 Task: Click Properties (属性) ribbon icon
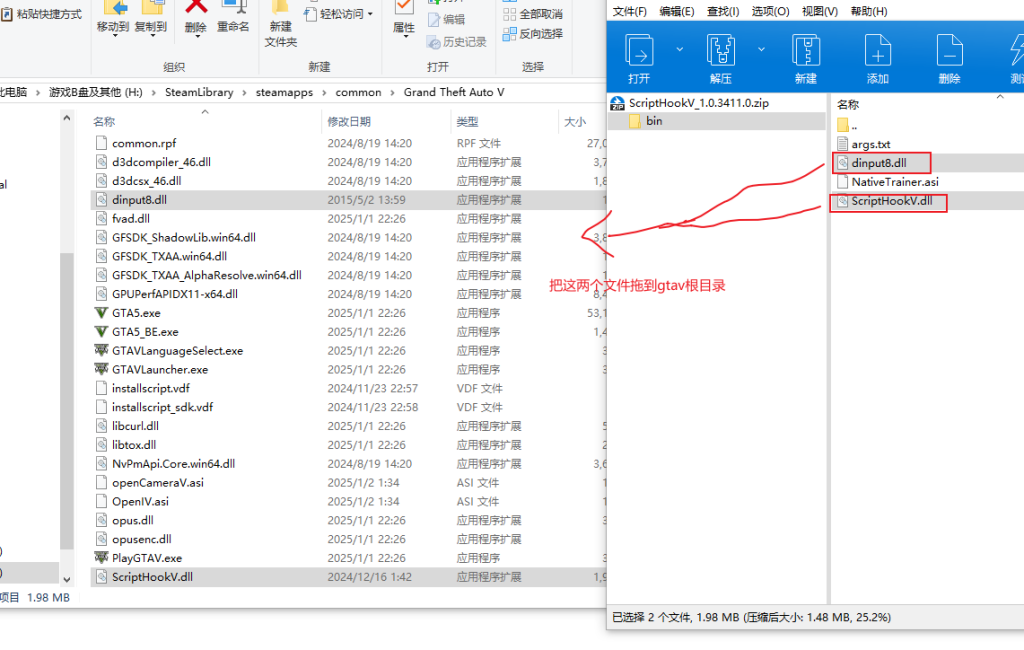[x=404, y=17]
